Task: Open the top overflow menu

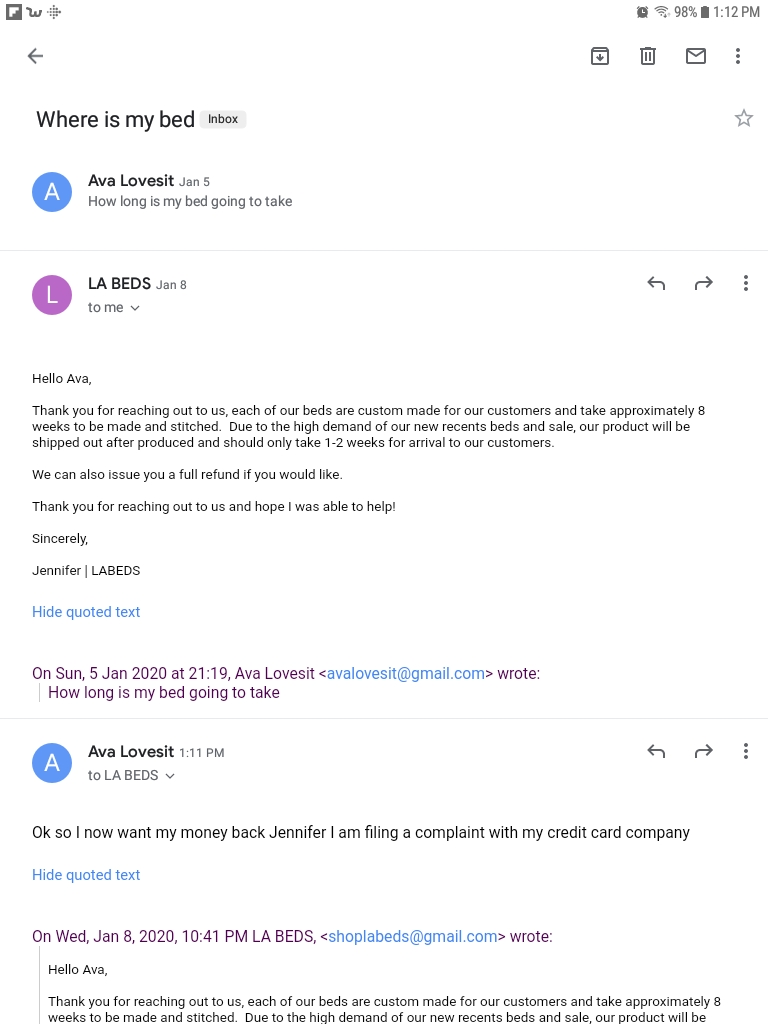Action: pyautogui.click(x=738, y=56)
